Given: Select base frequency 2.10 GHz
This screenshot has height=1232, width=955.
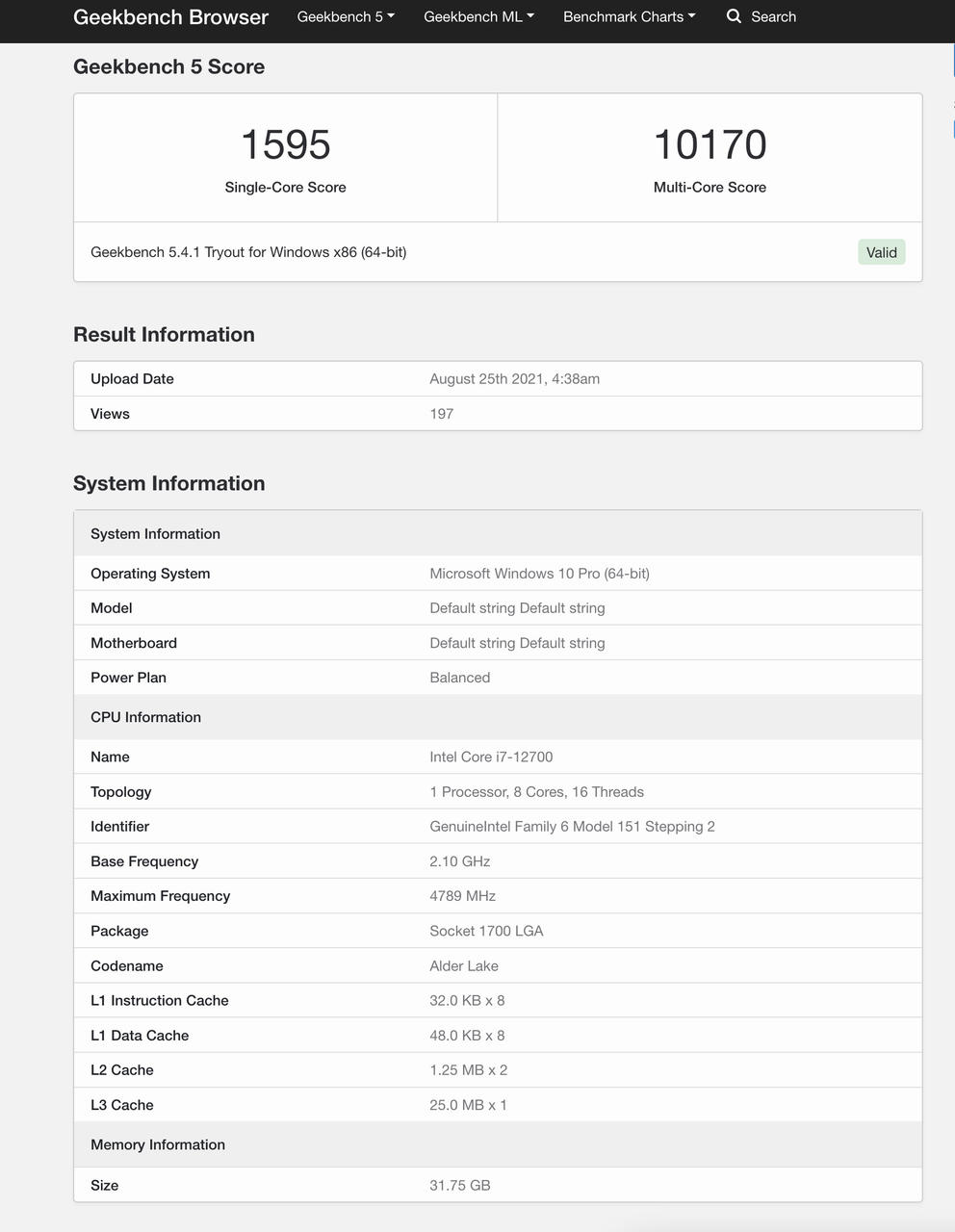Looking at the screenshot, I should coord(459,861).
